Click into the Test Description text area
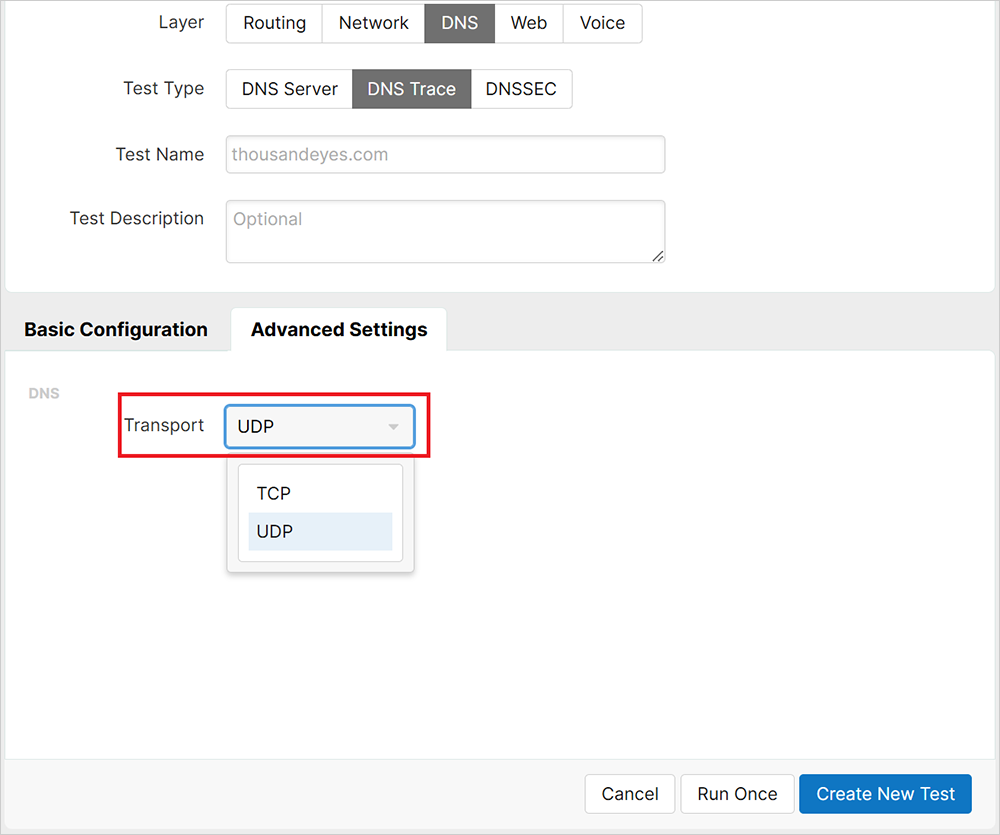The image size is (1000, 835). (x=445, y=232)
